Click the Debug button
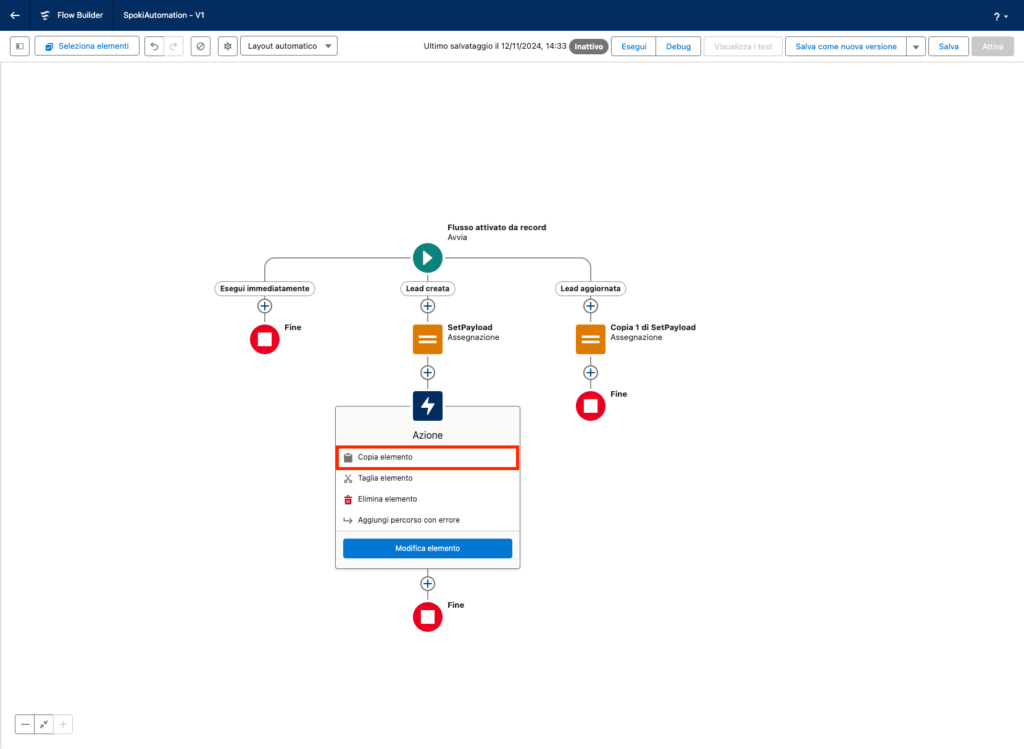Image resolution: width=1024 pixels, height=749 pixels. coord(678,46)
